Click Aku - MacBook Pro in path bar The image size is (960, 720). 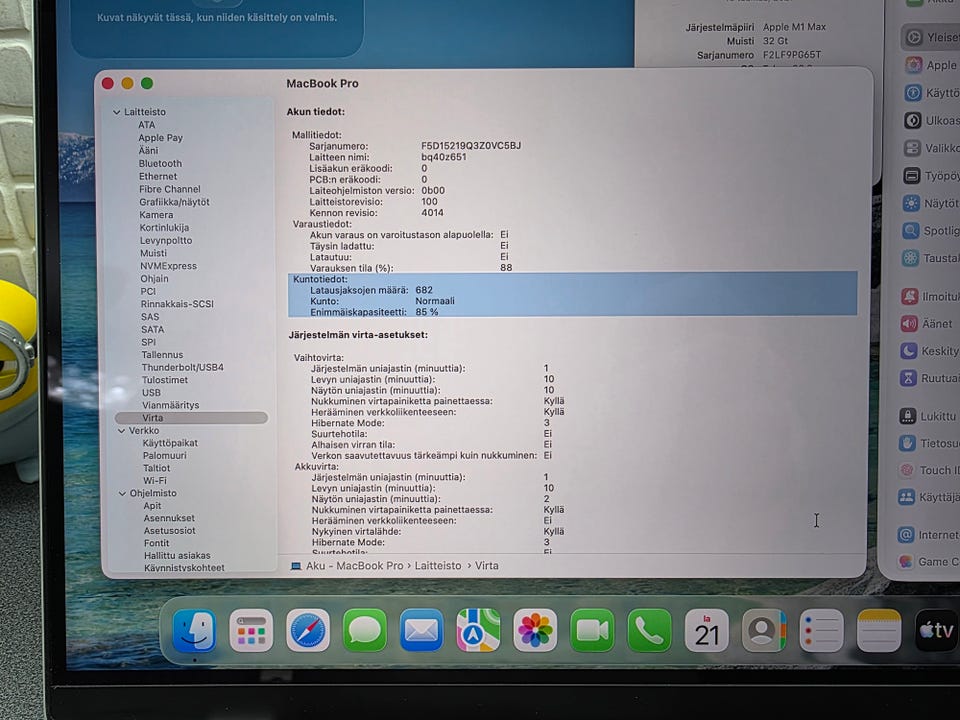354,566
